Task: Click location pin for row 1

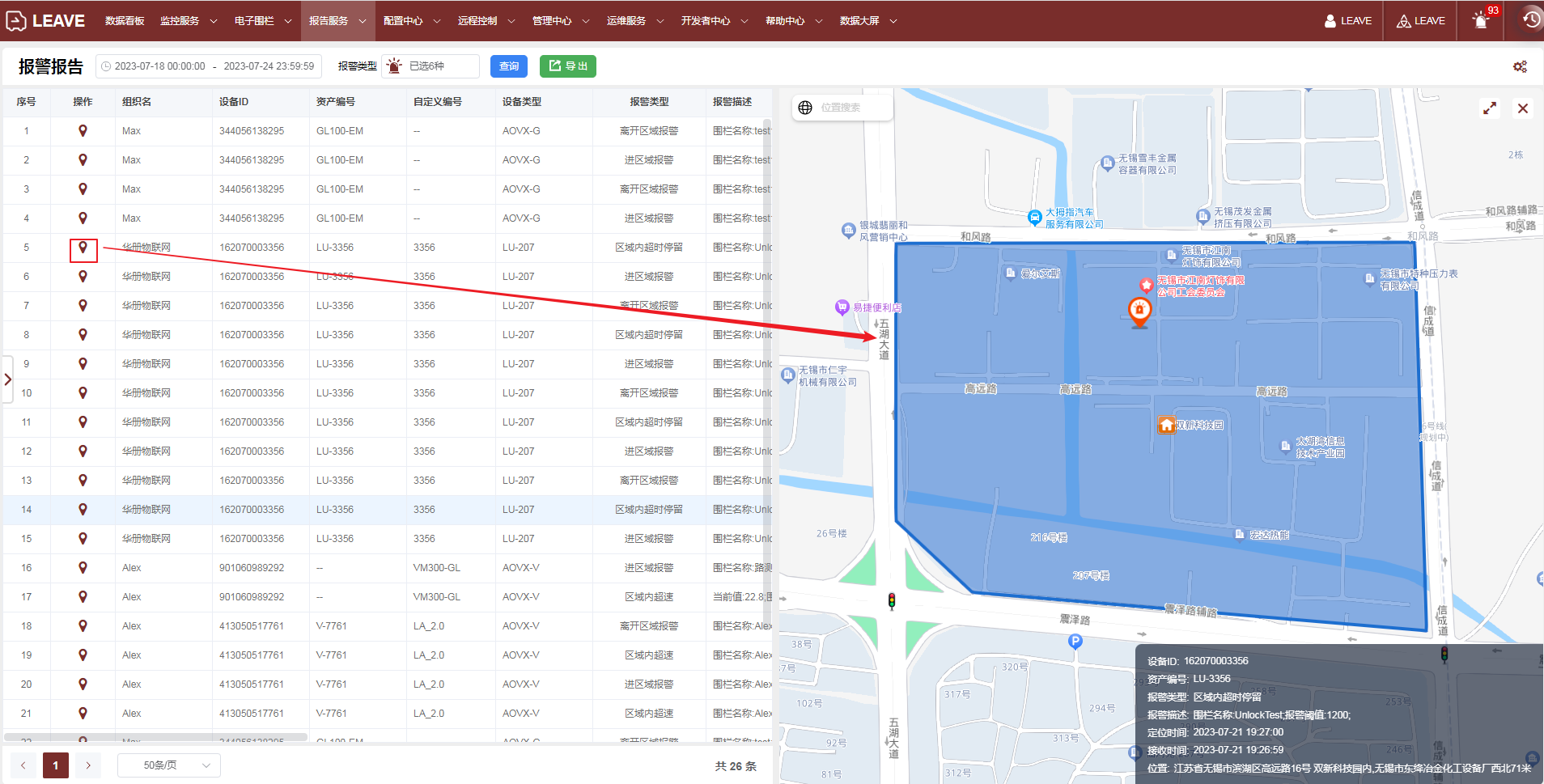Action: click(x=83, y=131)
